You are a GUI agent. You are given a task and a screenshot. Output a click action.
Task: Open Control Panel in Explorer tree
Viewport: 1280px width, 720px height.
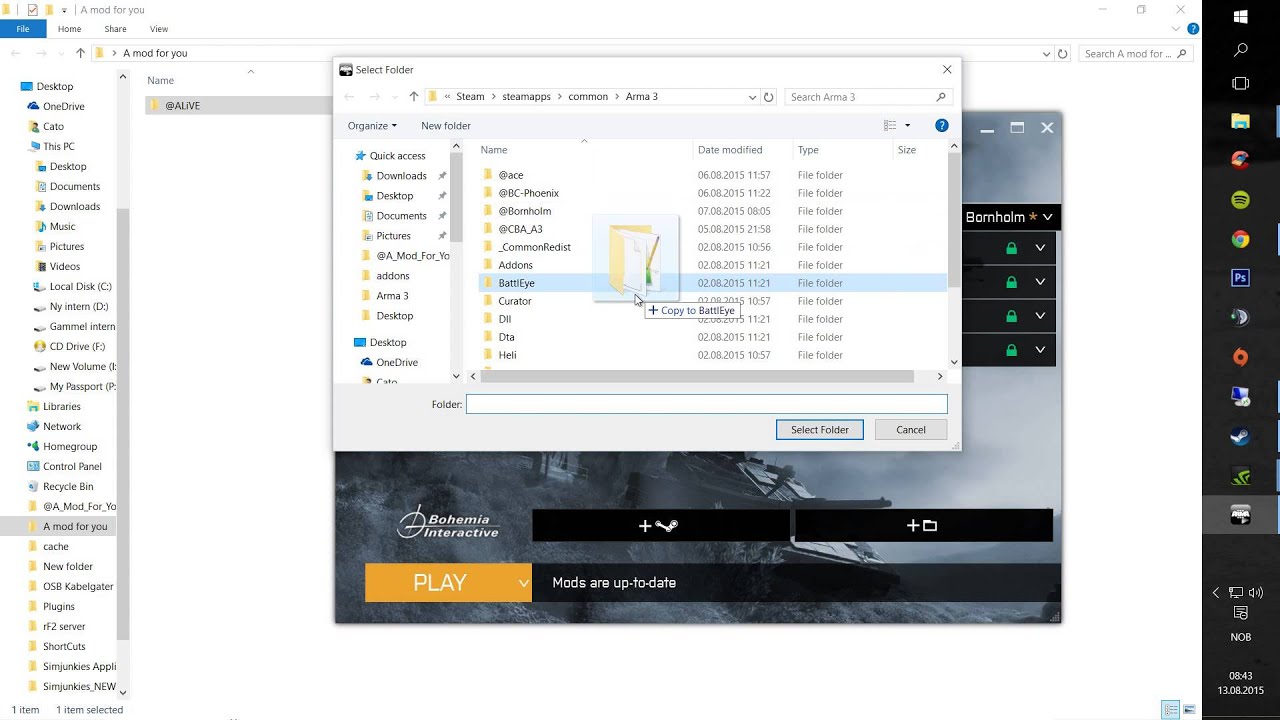72,466
